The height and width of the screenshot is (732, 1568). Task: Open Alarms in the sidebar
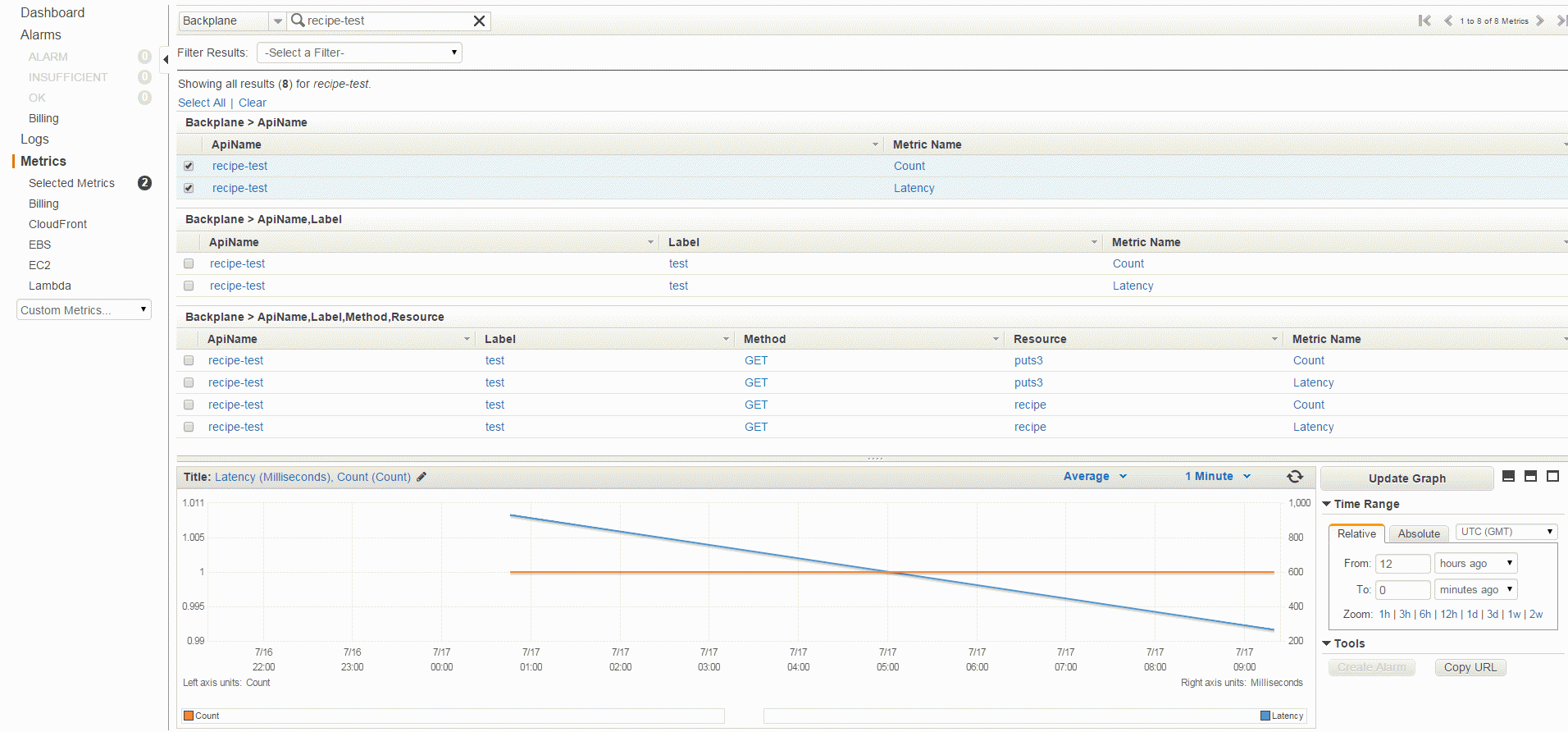tap(41, 34)
